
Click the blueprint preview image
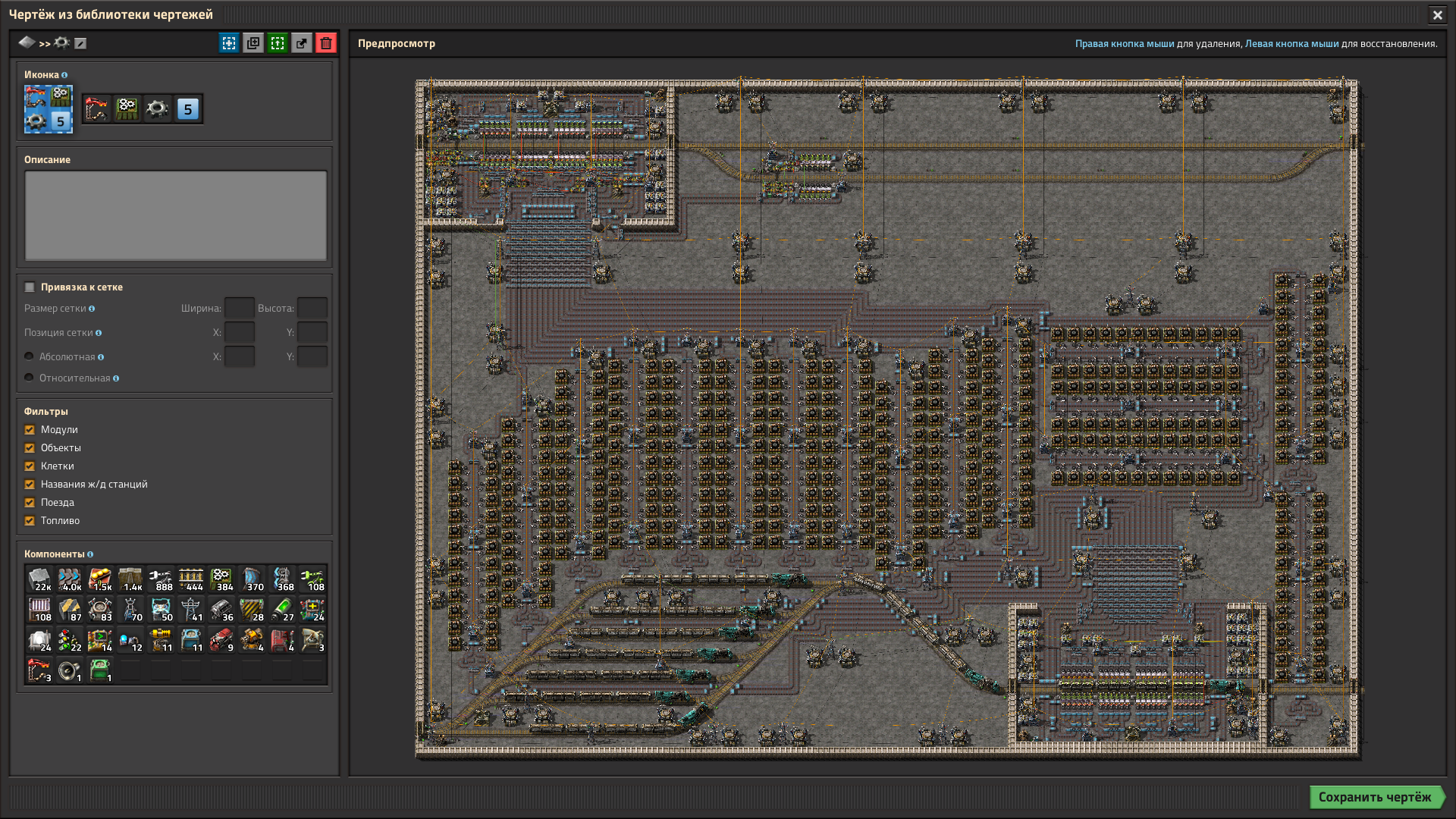[x=887, y=418]
